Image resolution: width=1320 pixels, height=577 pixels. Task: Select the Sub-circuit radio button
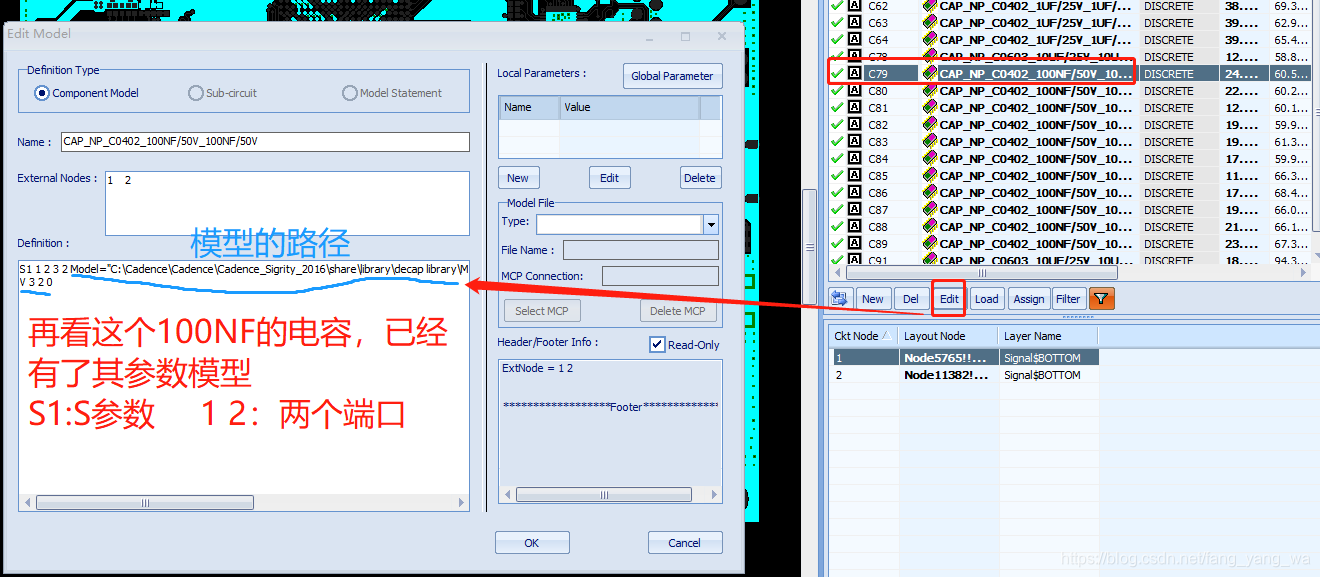195,93
